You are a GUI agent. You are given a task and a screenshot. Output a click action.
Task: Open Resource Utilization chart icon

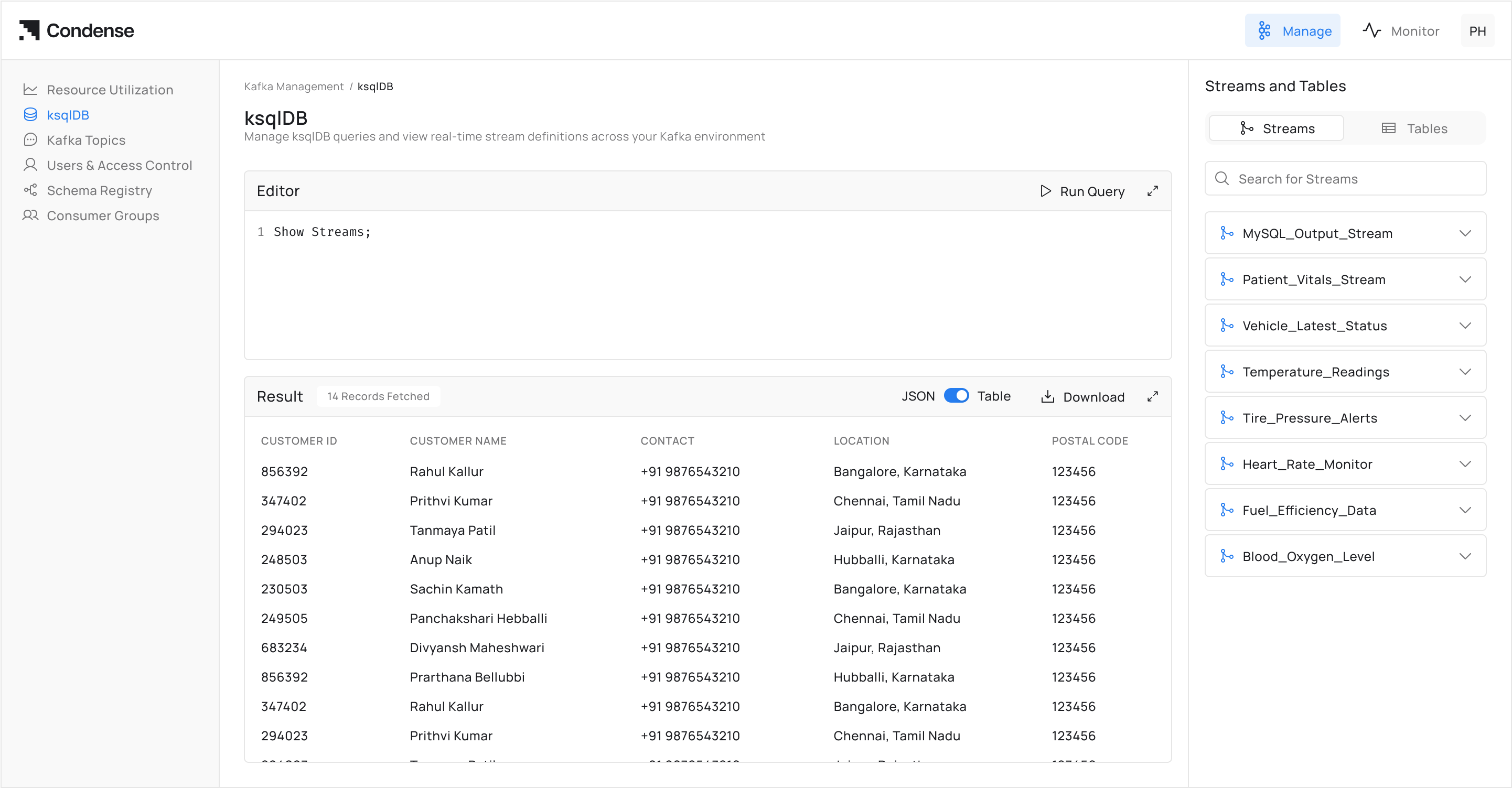(x=30, y=90)
